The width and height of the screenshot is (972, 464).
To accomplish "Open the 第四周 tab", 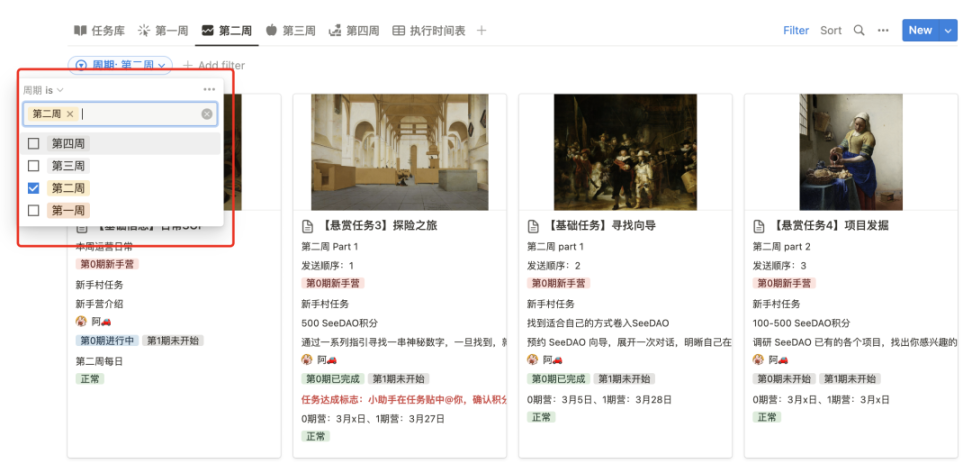I will [x=354, y=30].
